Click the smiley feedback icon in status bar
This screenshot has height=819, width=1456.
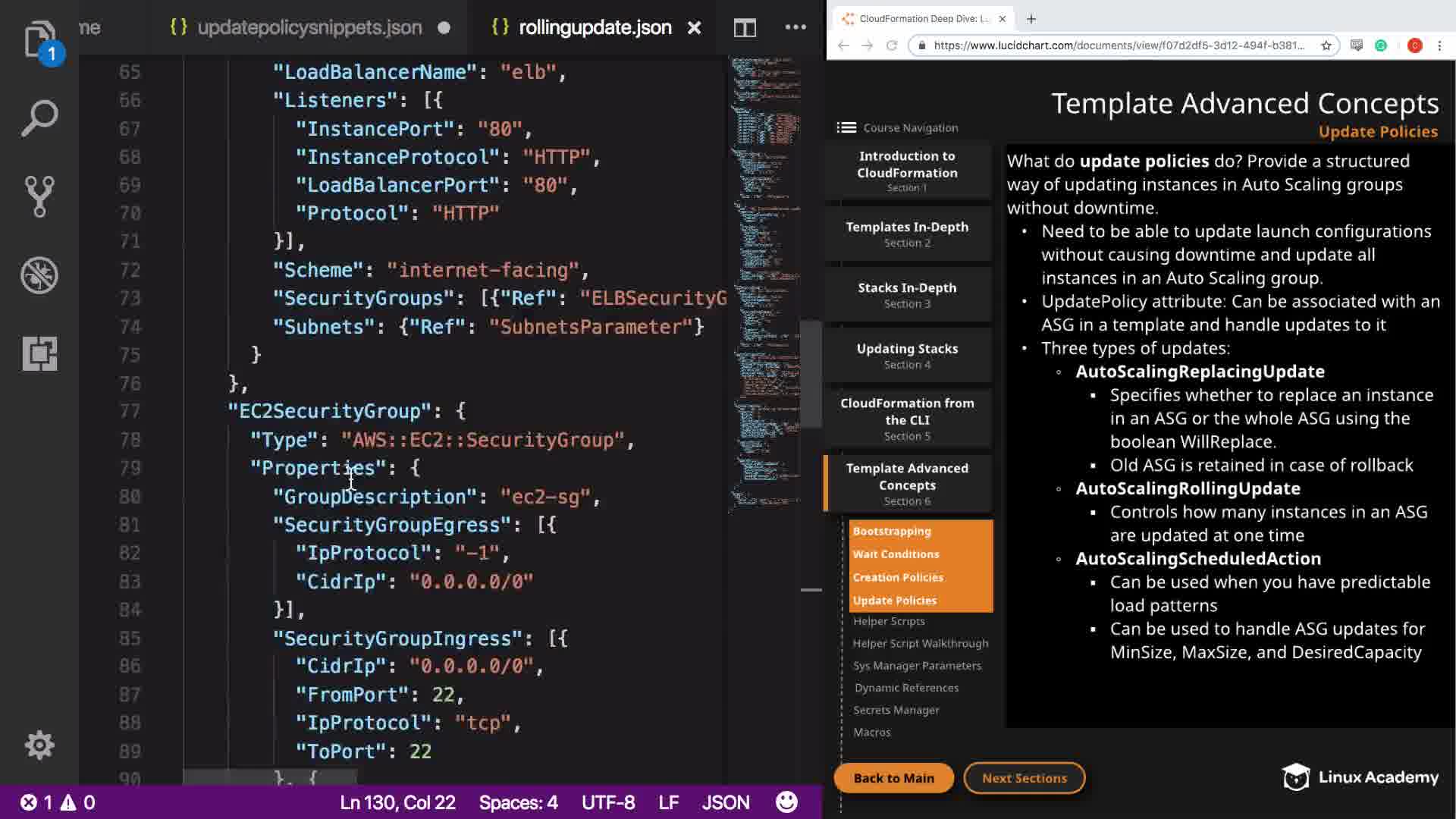[786, 802]
